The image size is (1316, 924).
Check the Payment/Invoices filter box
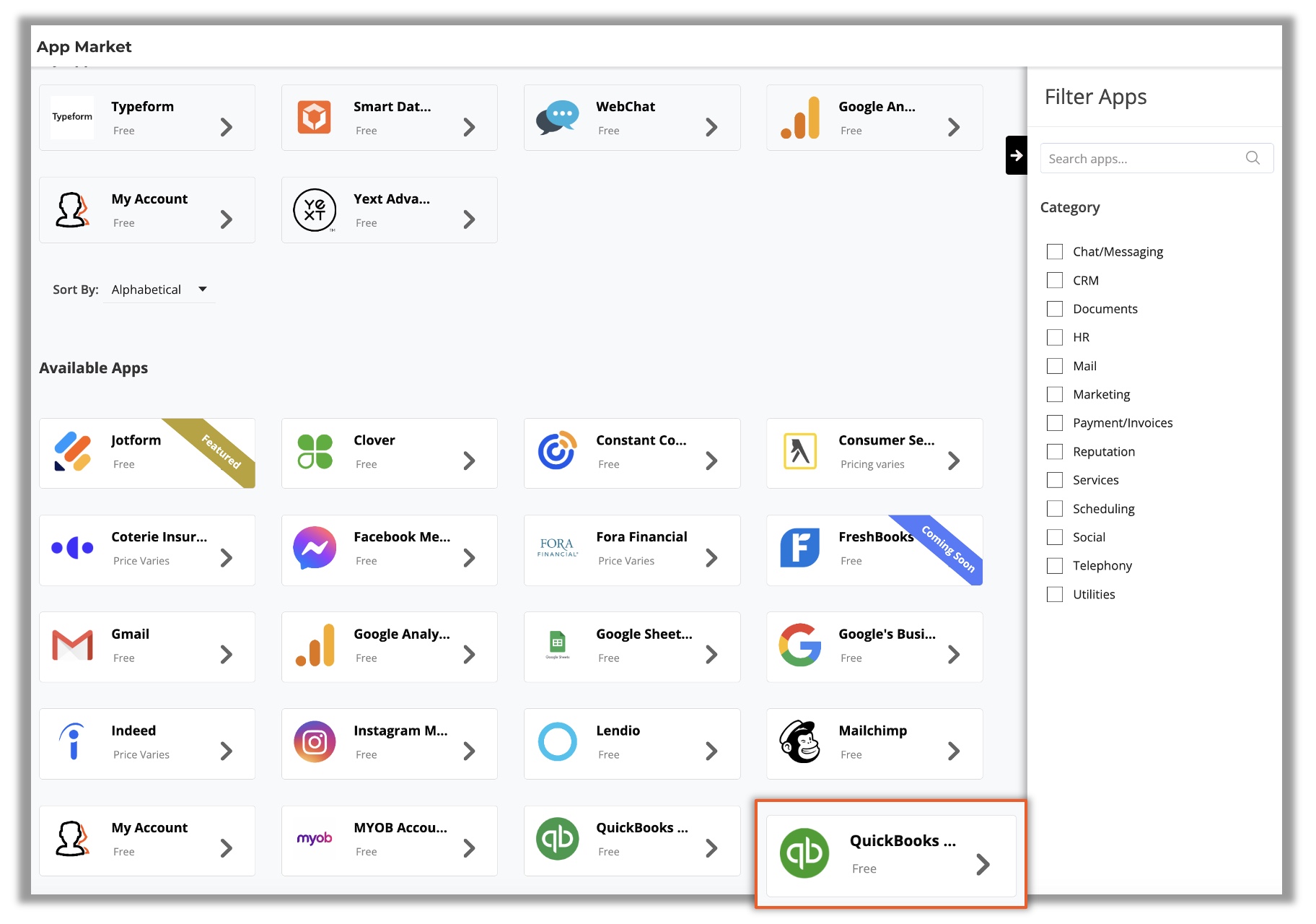point(1055,423)
